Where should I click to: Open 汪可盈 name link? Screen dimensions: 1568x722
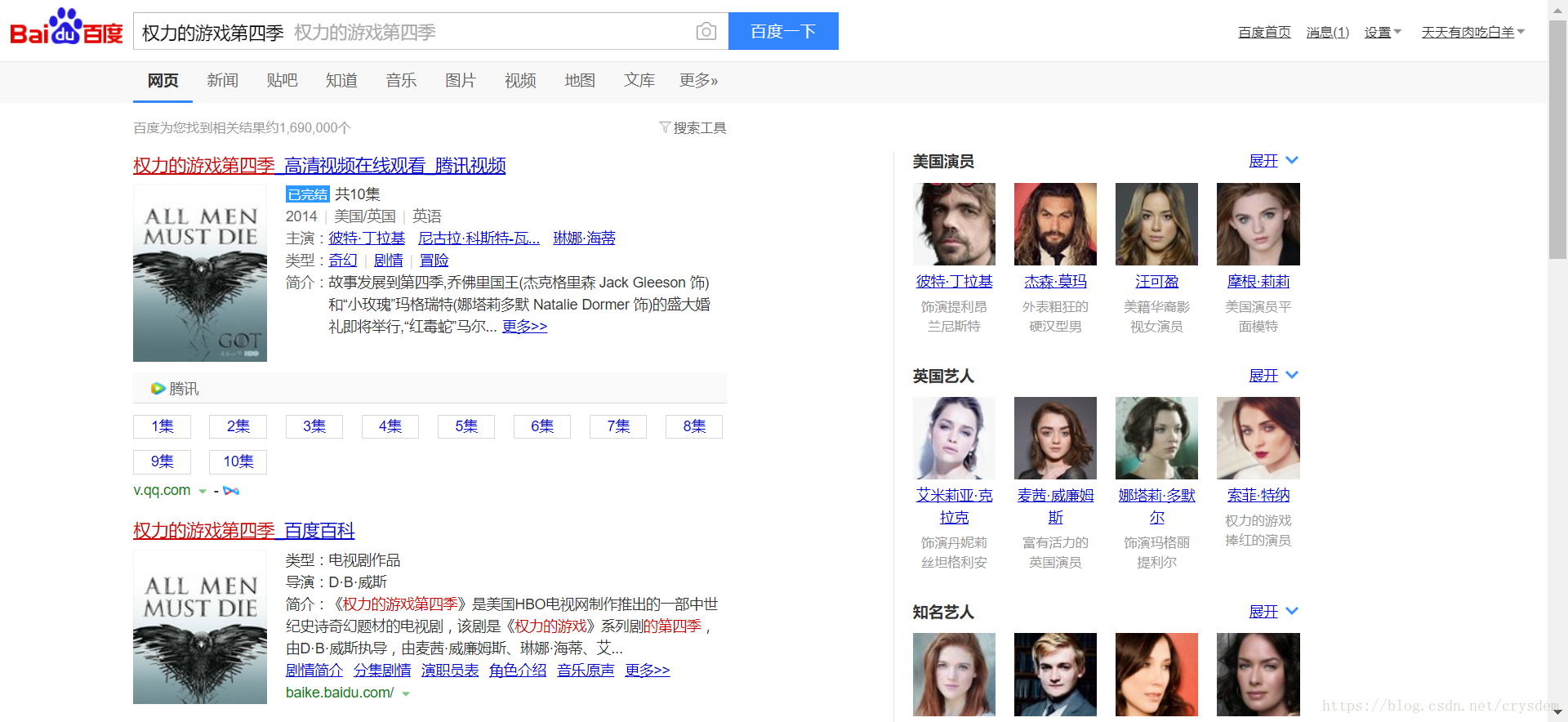point(1156,281)
